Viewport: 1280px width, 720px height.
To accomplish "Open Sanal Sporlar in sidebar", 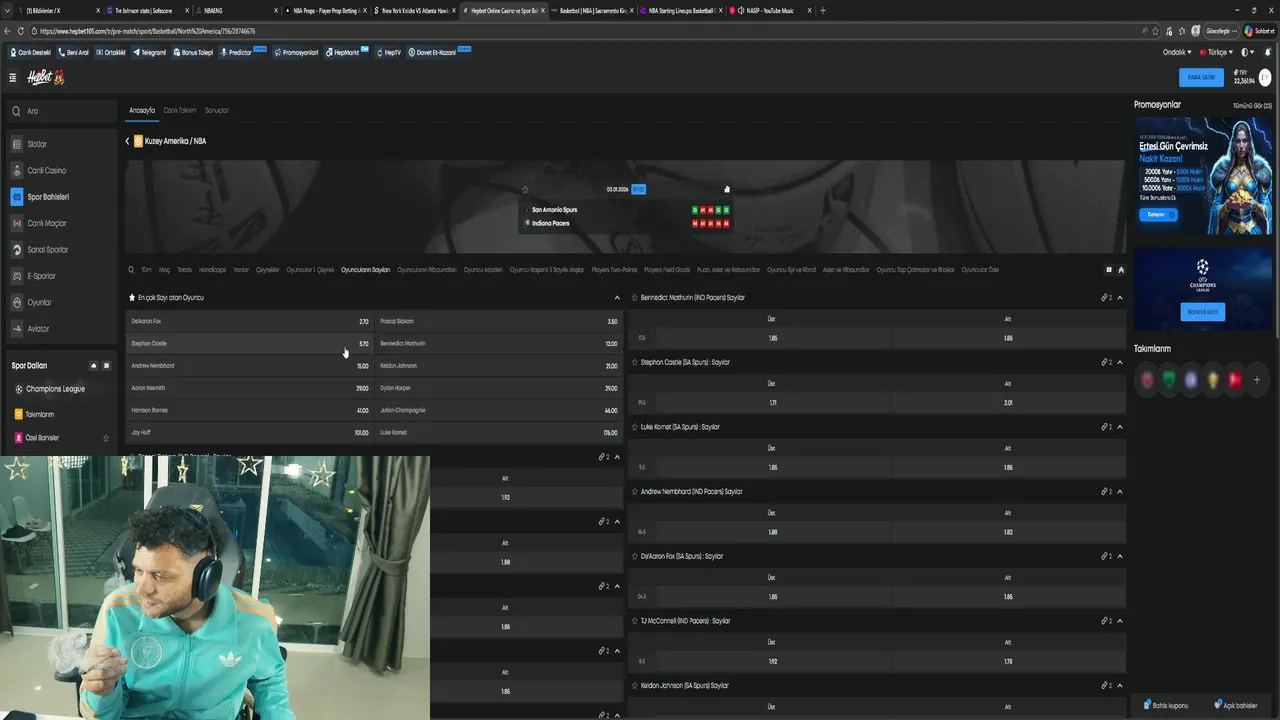I will tap(61, 249).
